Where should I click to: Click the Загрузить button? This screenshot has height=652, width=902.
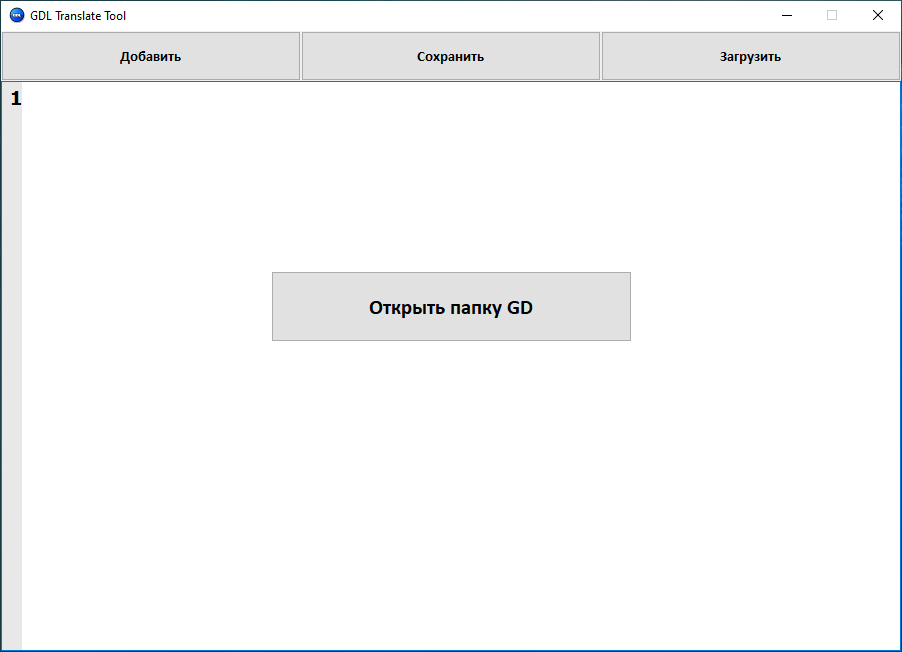[750, 56]
